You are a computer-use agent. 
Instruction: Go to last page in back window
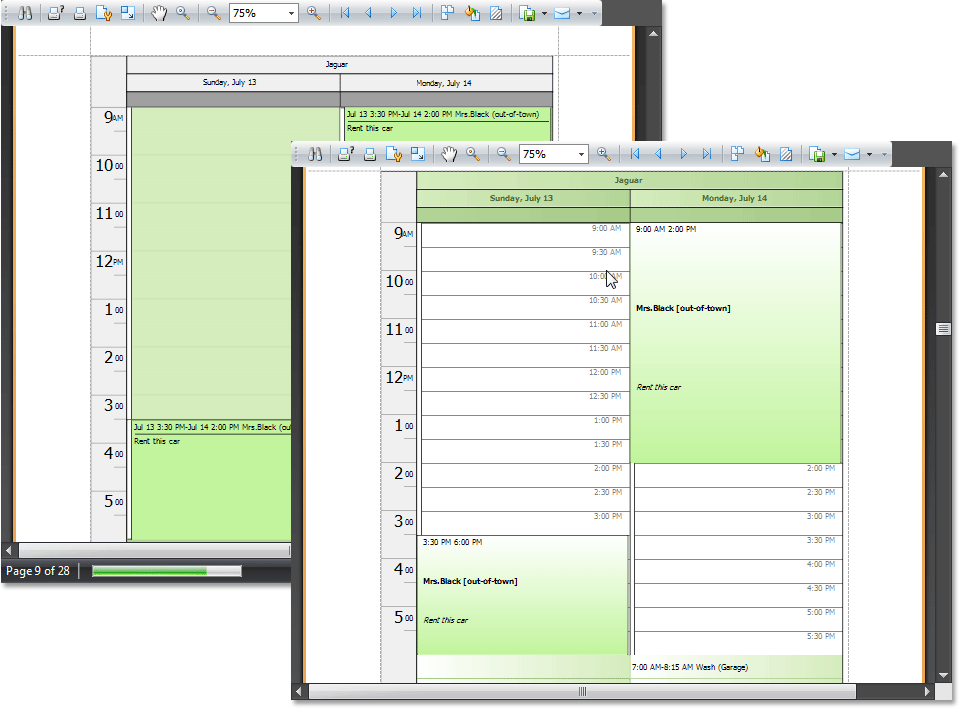[417, 13]
